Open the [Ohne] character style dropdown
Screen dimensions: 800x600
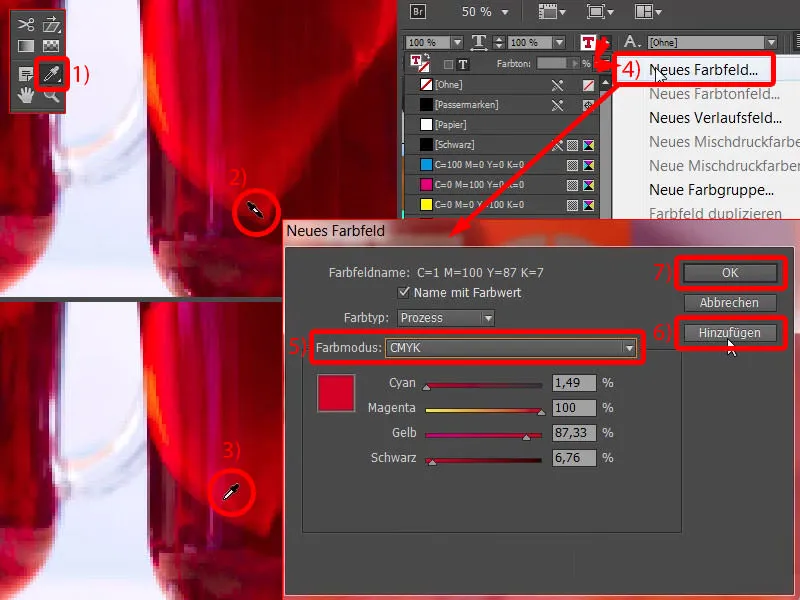pos(771,42)
